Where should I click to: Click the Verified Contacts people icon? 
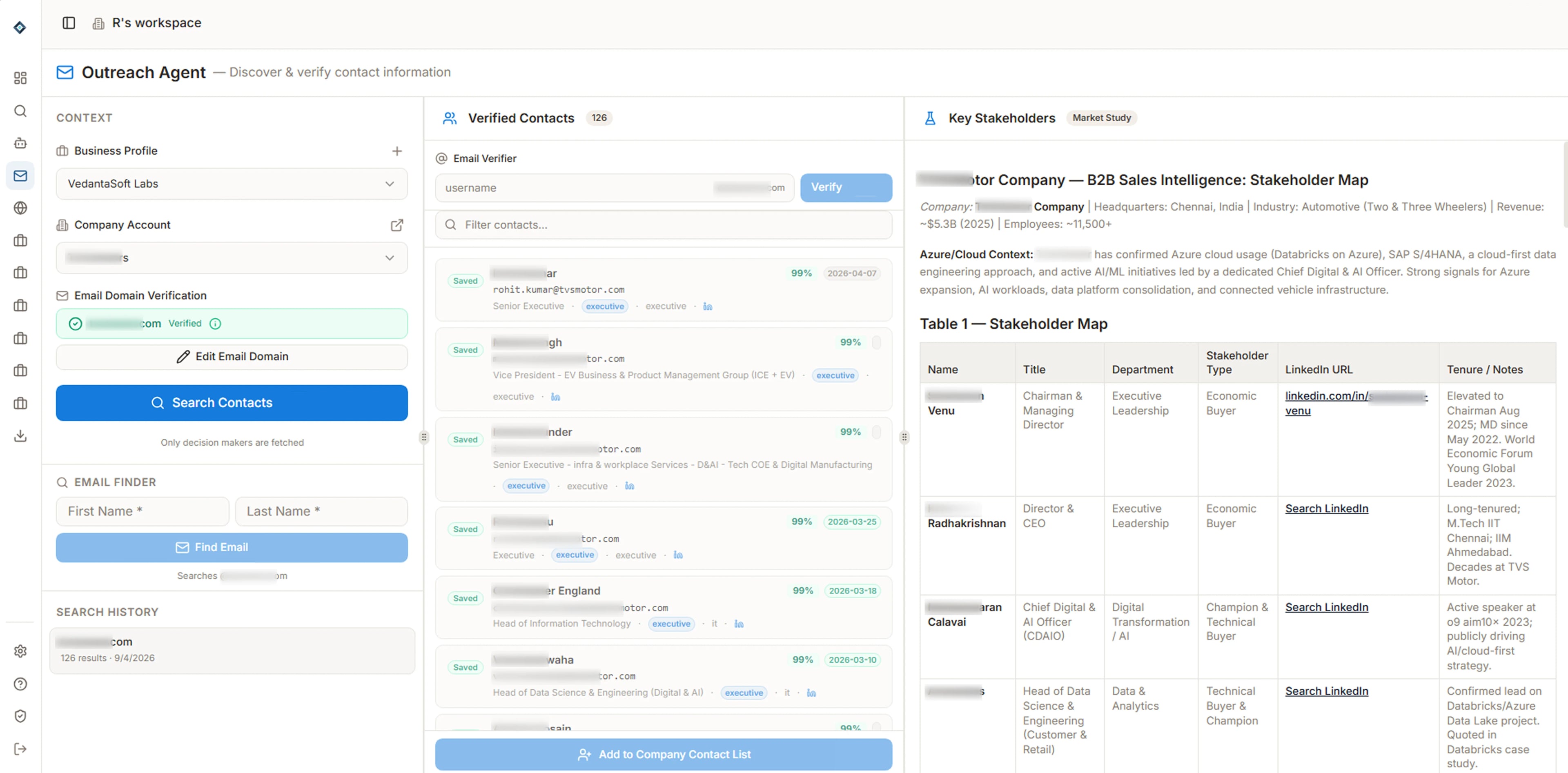point(449,118)
